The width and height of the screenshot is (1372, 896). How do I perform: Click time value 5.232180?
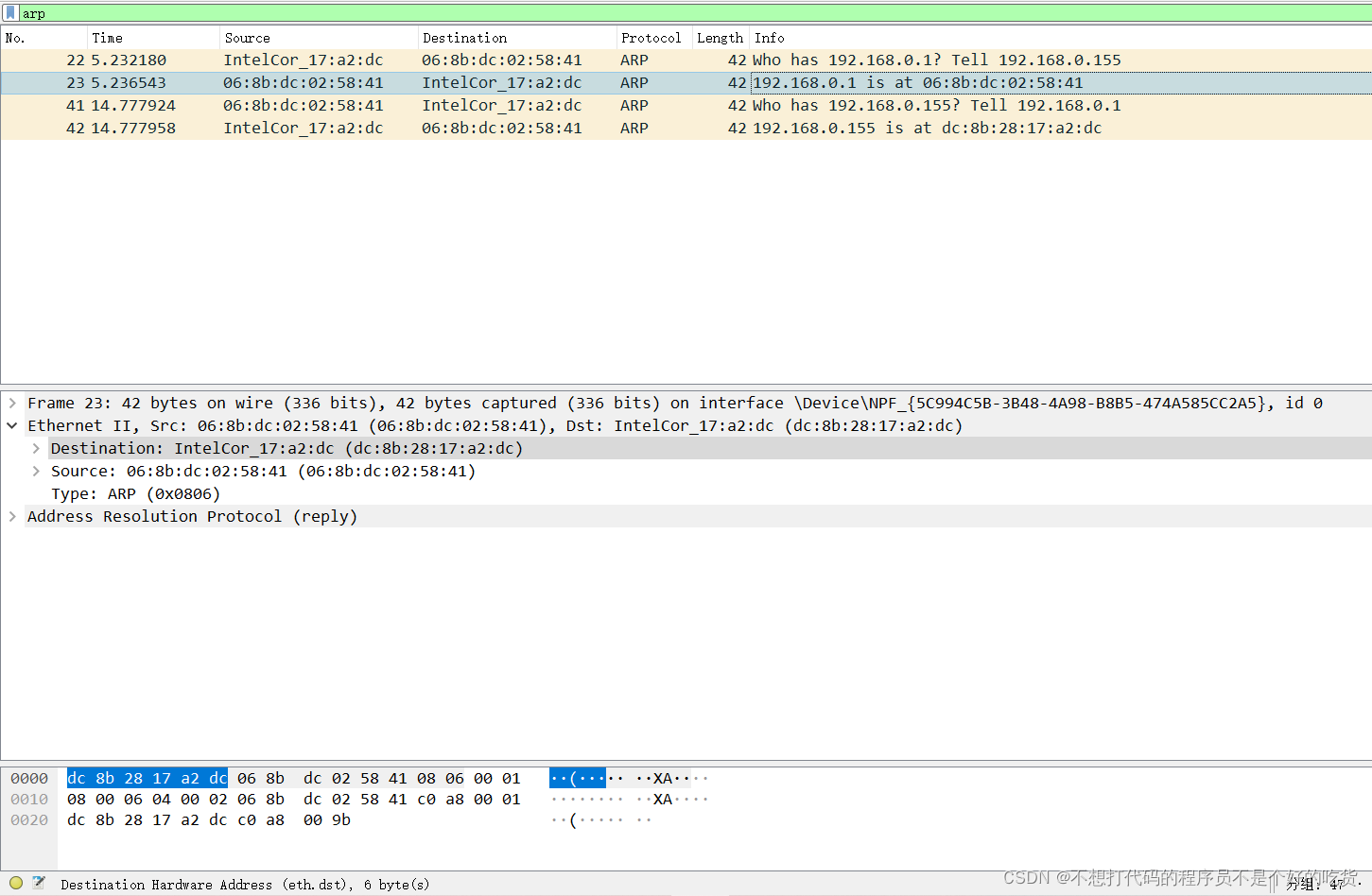(x=129, y=60)
